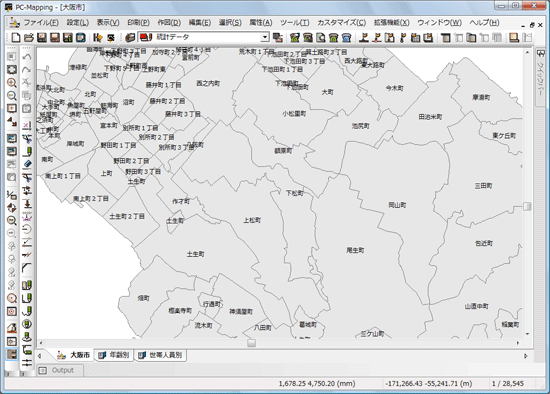Open the ファイル(F) menu

coord(41,23)
